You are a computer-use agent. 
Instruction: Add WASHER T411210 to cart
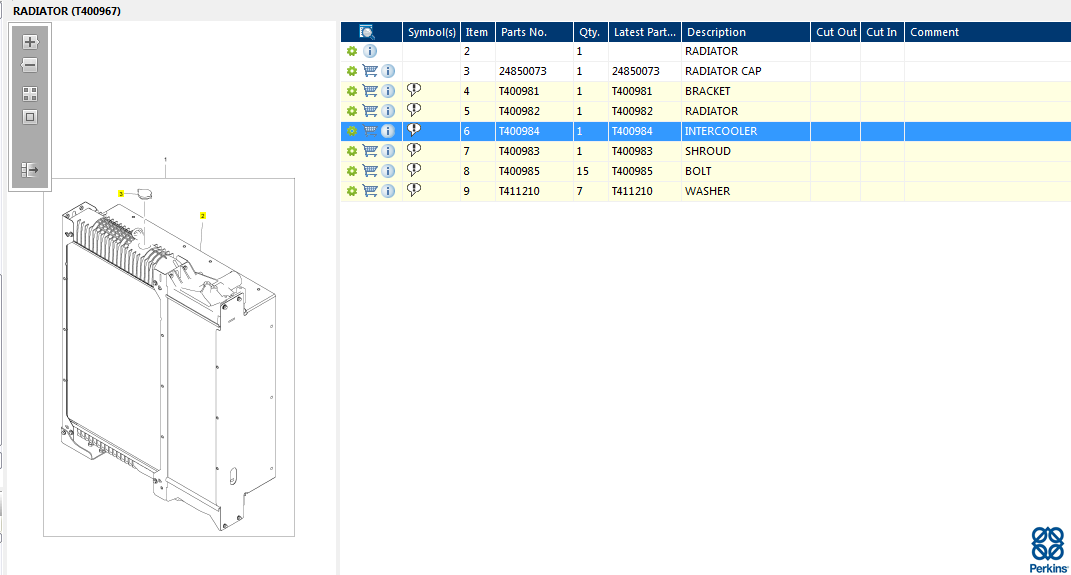tap(370, 191)
